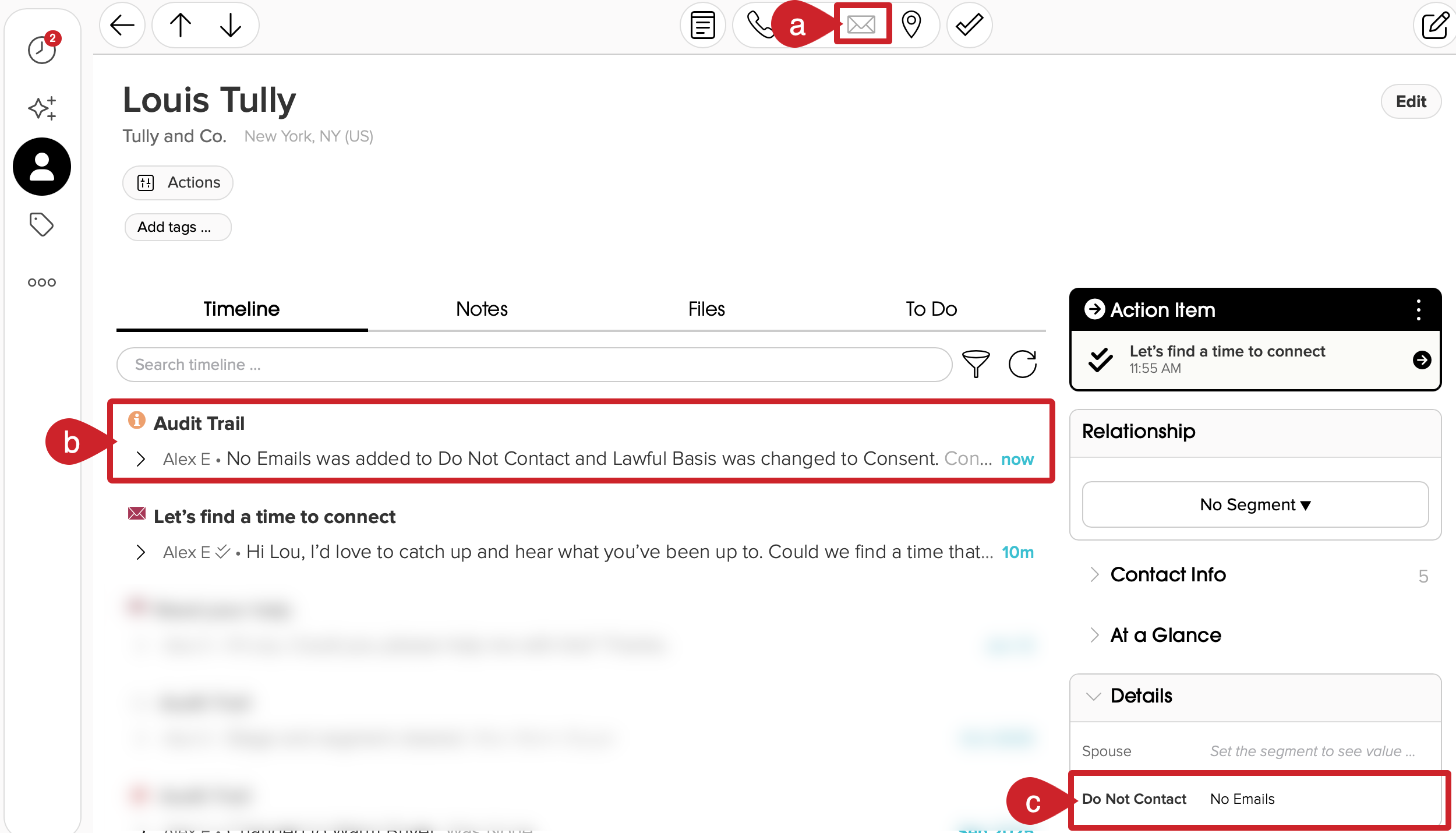Select the sparkles AI icon in sidebar
The image size is (1456, 833).
[41, 108]
